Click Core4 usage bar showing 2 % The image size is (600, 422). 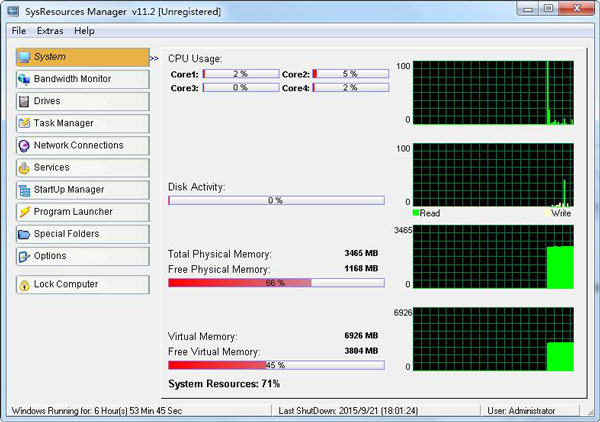(351, 88)
